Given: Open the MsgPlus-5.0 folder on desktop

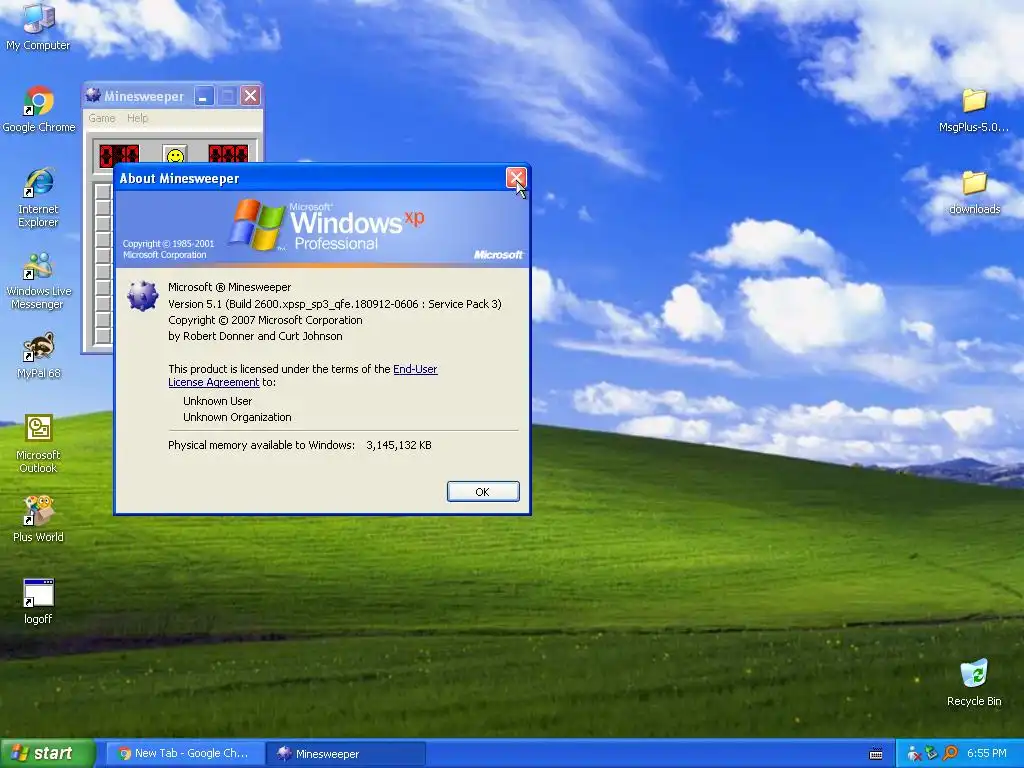Looking at the screenshot, I should [x=974, y=109].
